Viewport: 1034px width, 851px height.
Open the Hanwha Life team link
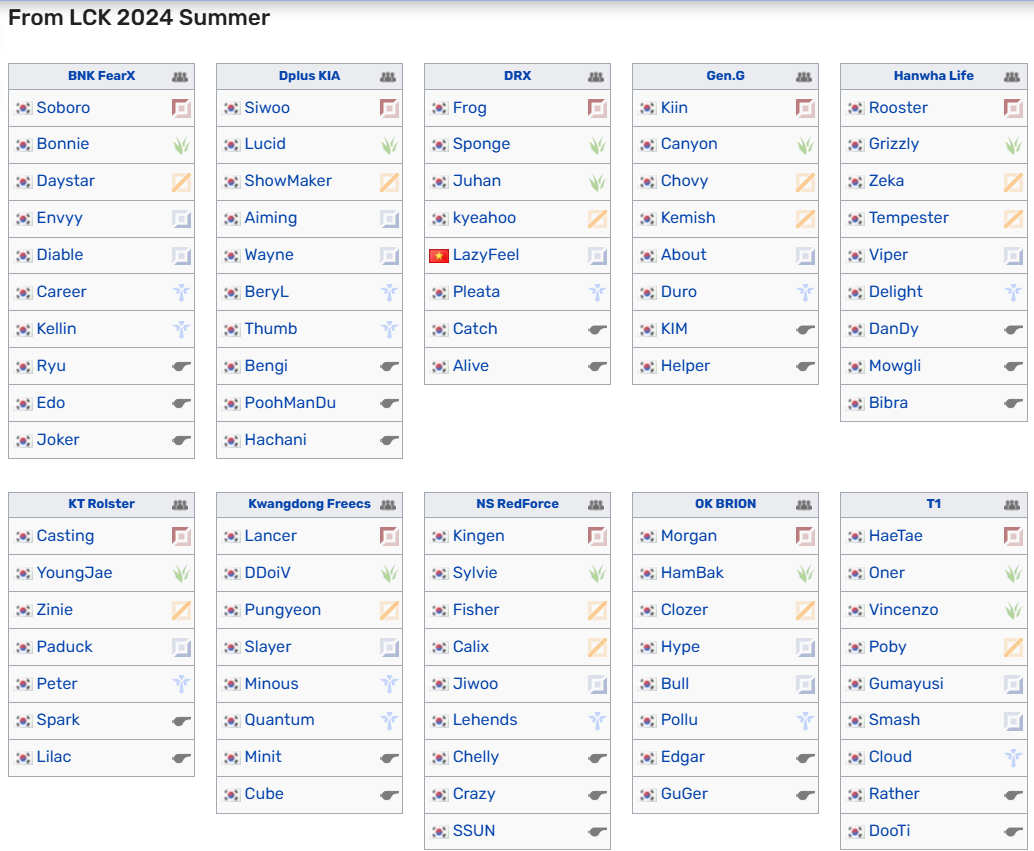(933, 76)
